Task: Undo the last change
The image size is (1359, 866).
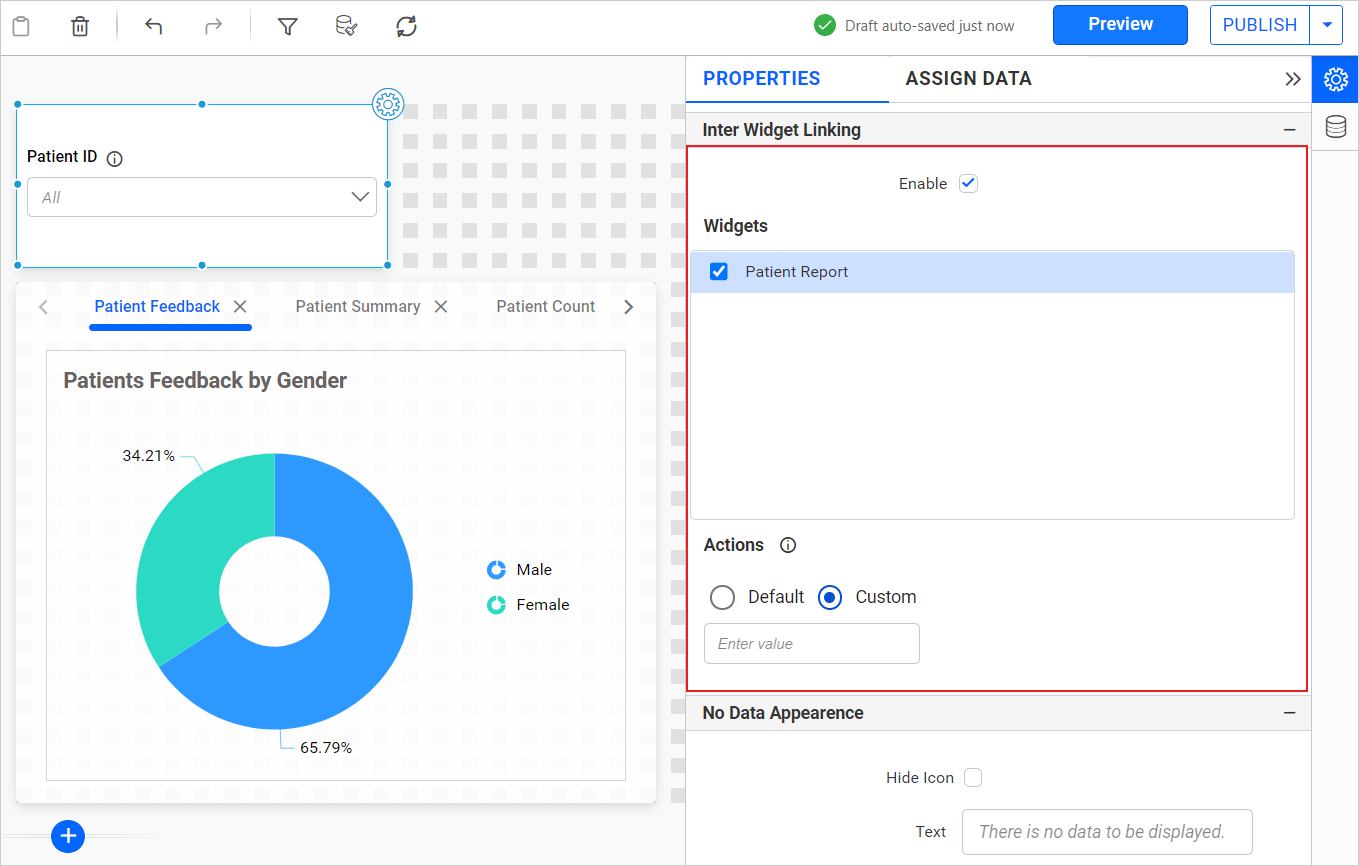Action: pos(153,26)
